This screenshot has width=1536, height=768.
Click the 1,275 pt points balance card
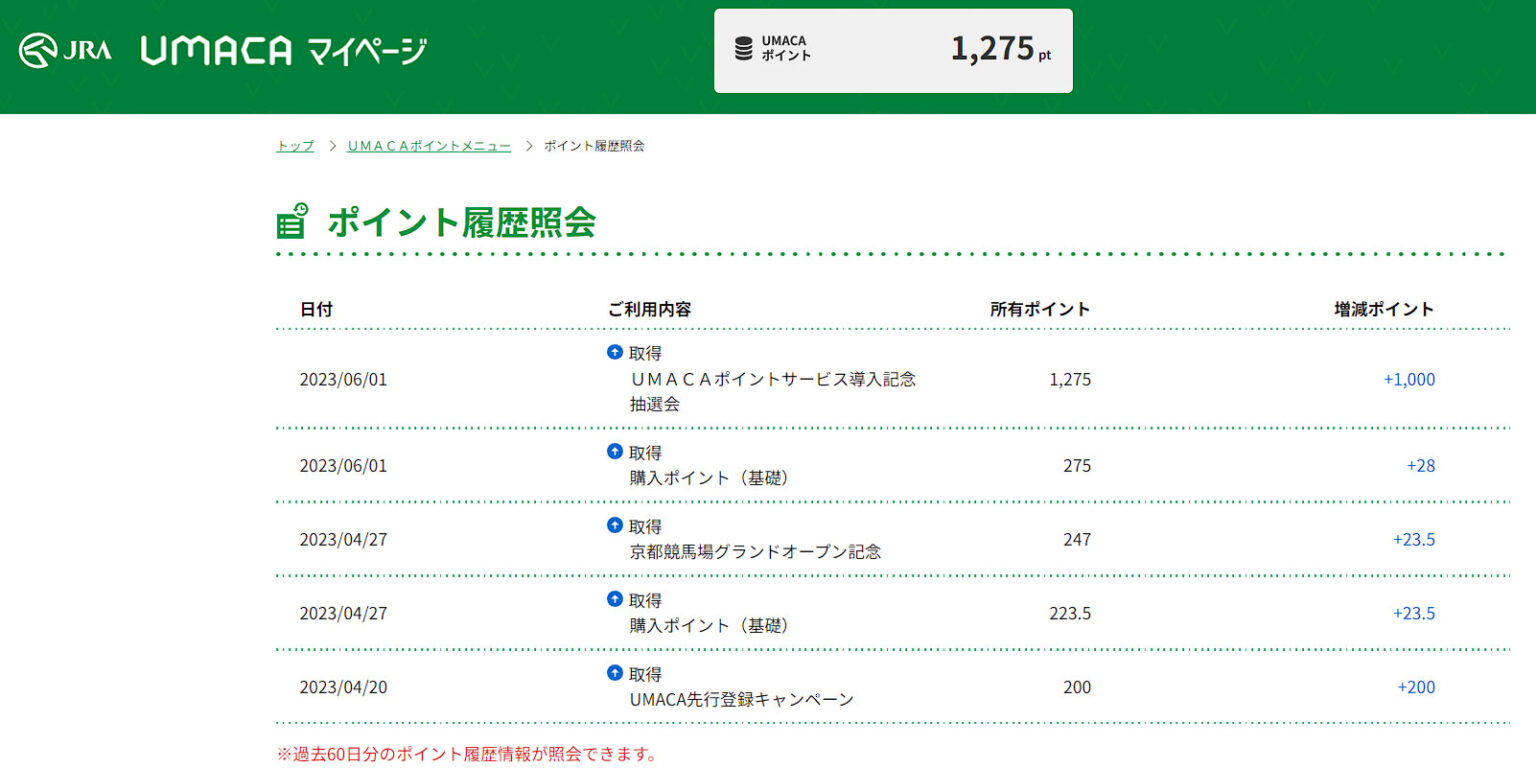coord(893,50)
